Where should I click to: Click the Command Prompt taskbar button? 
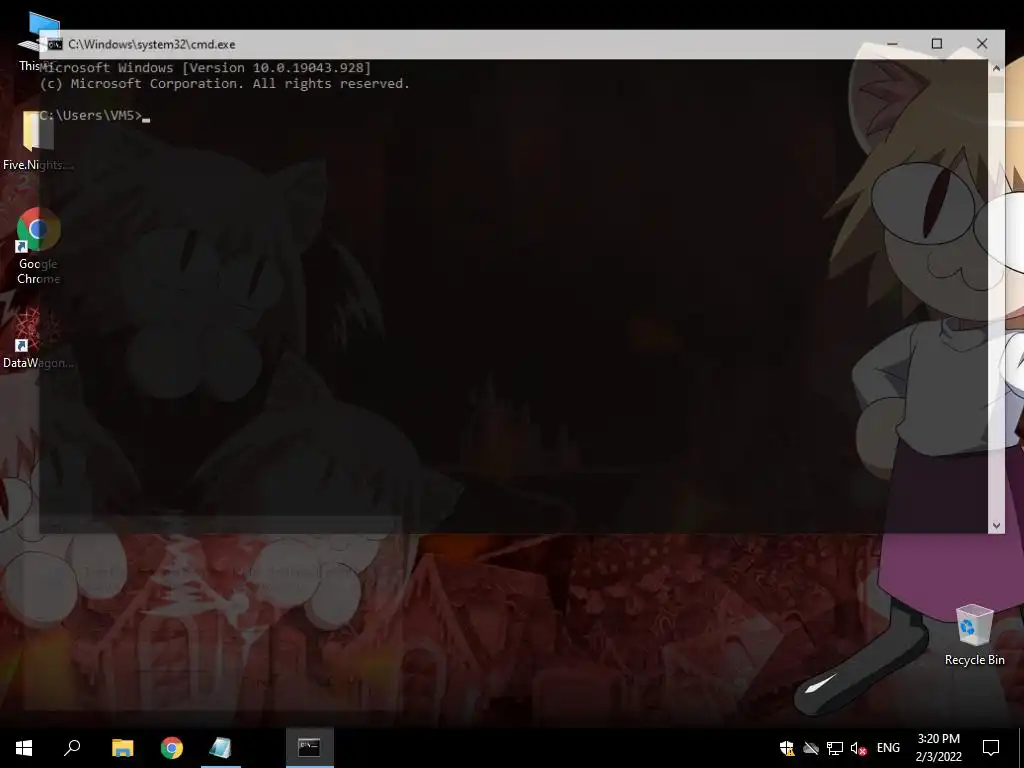pyautogui.click(x=310, y=748)
